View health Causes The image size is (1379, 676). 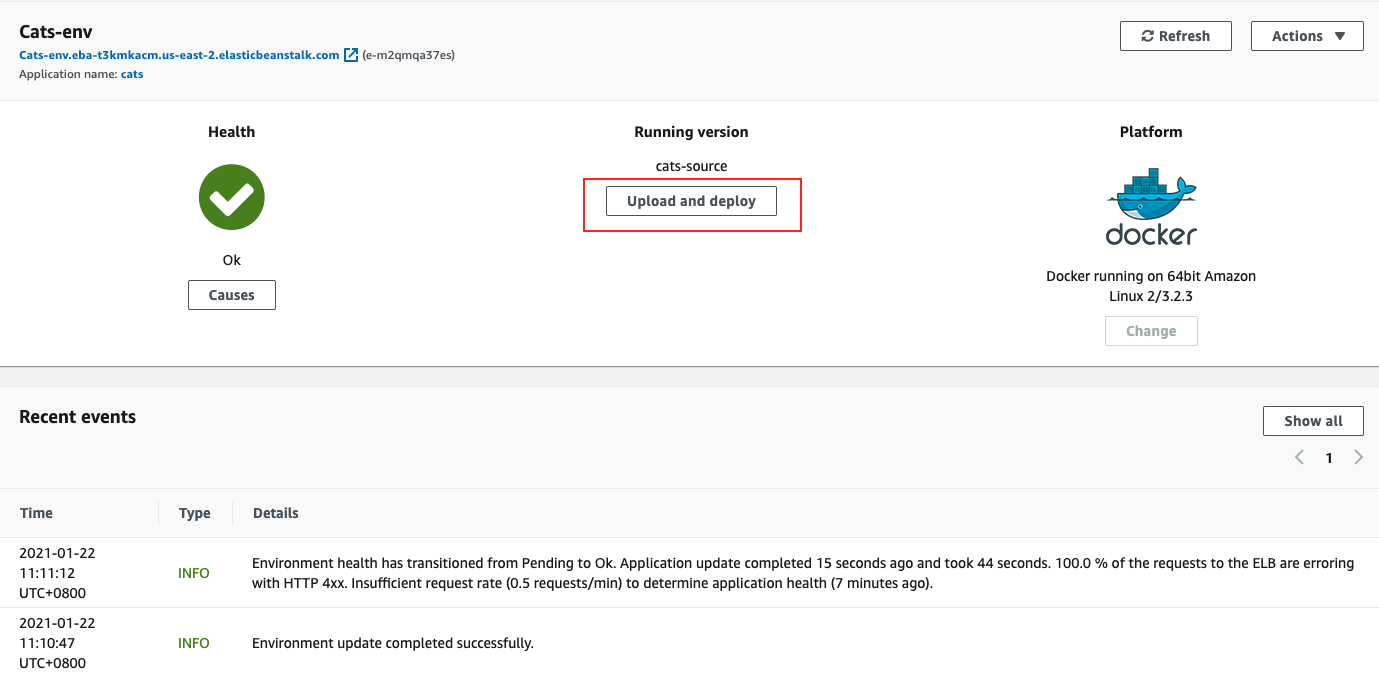click(x=231, y=295)
